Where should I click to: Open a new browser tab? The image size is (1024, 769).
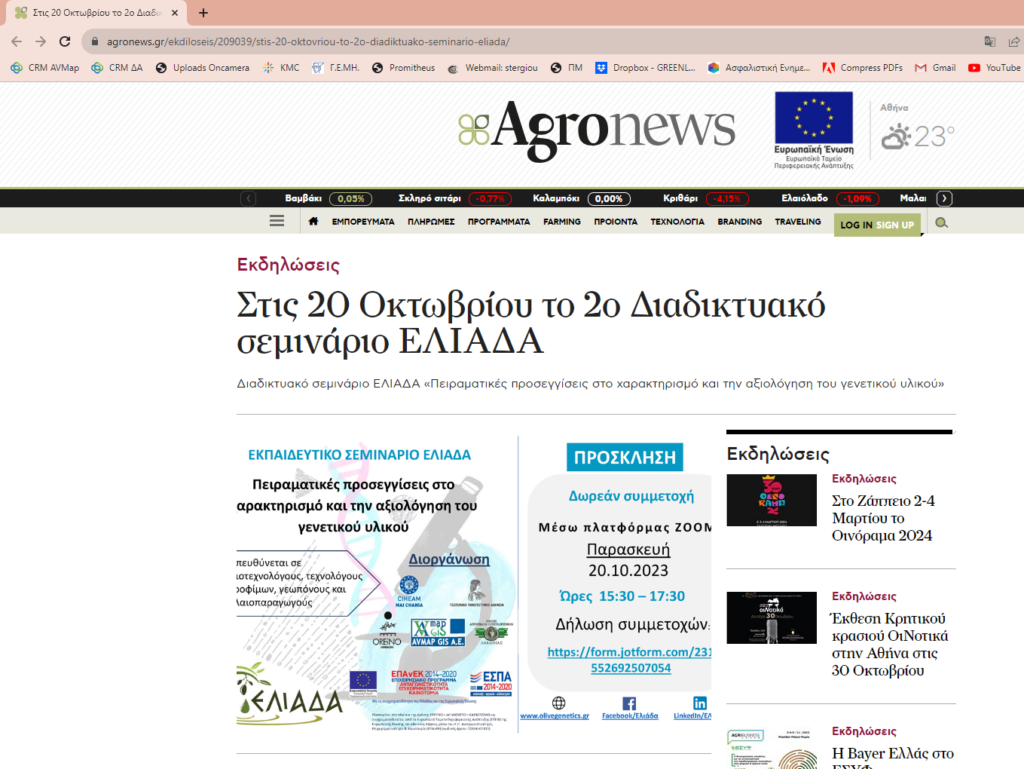click(203, 13)
